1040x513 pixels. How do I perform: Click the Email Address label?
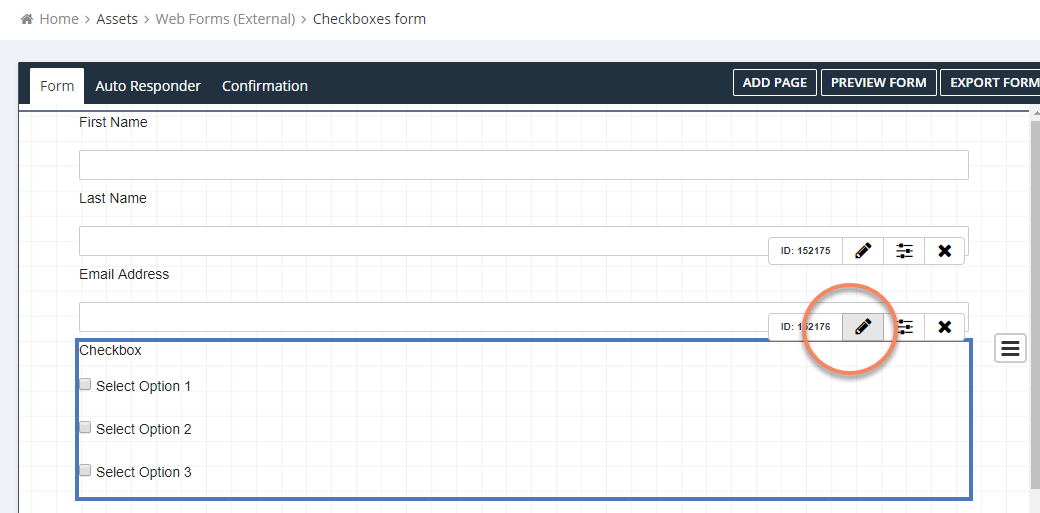click(124, 274)
